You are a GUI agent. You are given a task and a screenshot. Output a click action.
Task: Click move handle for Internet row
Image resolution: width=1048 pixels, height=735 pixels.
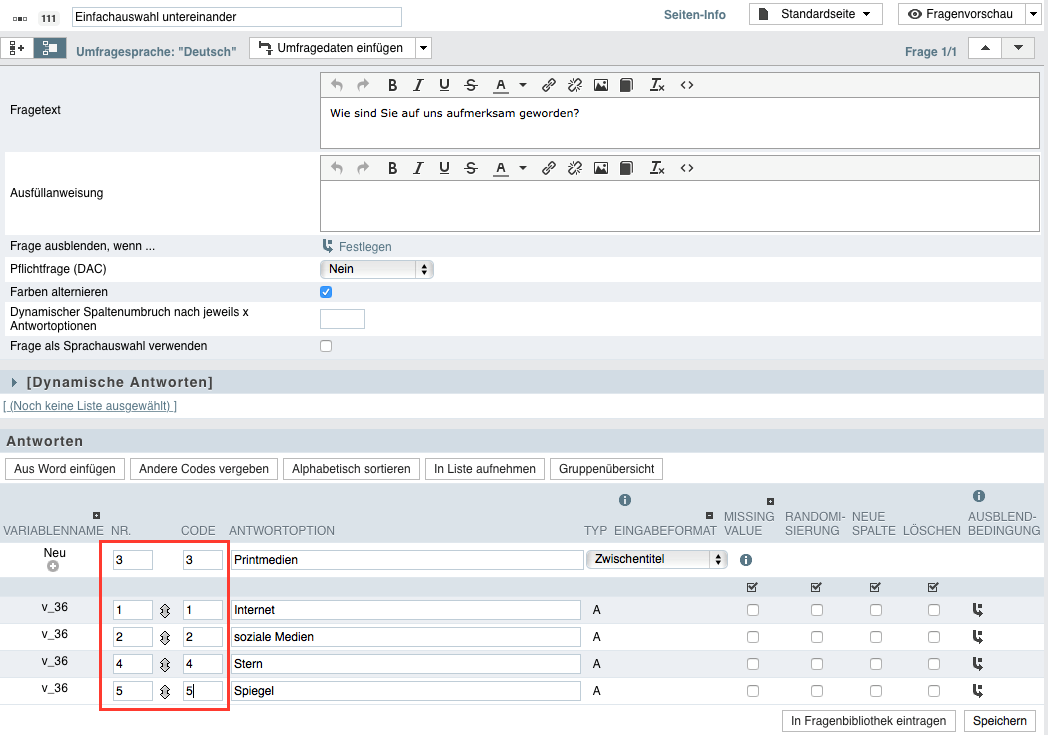click(x=165, y=610)
